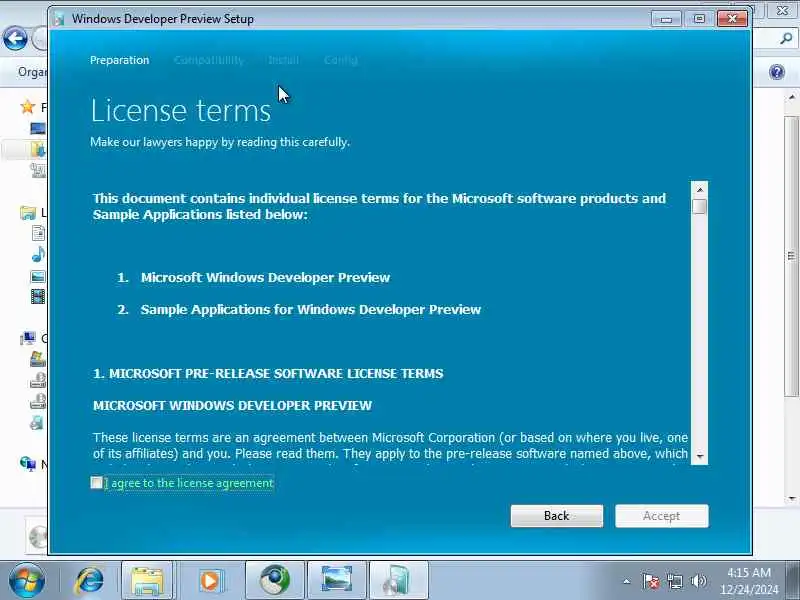
Task: Open the Organize menu in Explorer
Action: tap(32, 72)
